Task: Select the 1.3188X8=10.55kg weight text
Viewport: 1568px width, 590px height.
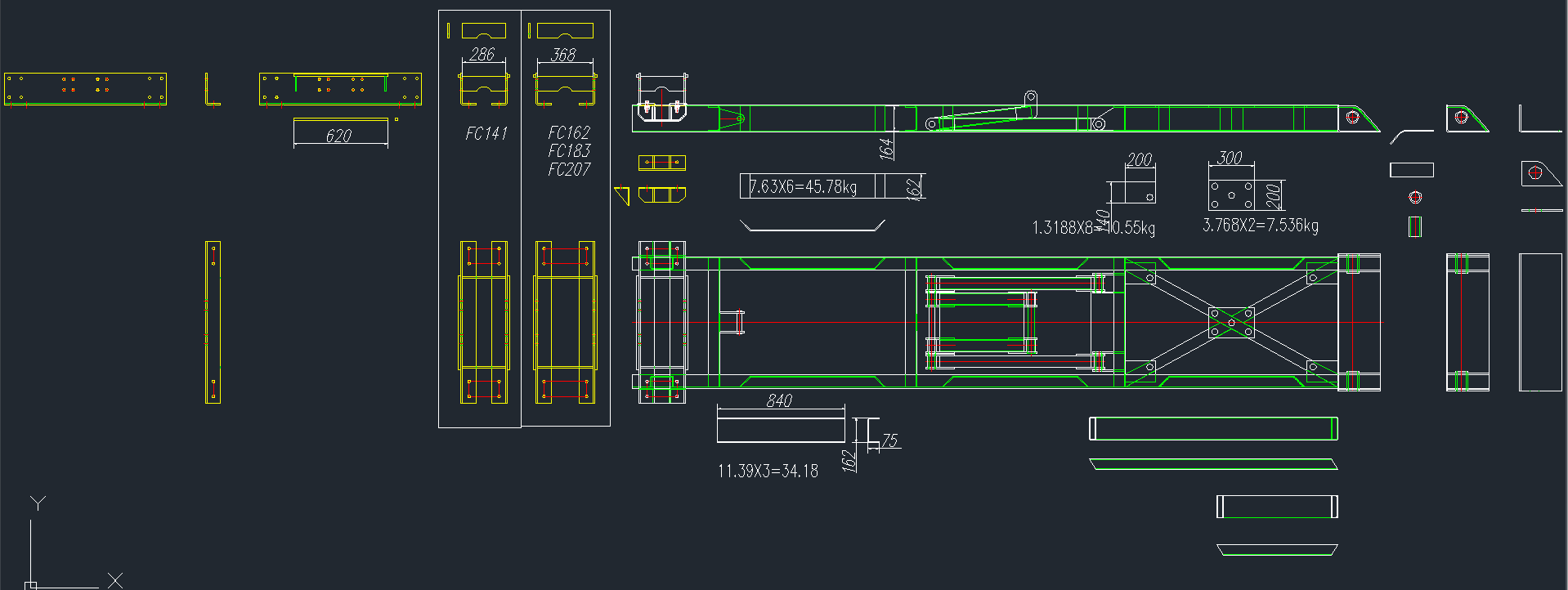Action: [x=1093, y=228]
